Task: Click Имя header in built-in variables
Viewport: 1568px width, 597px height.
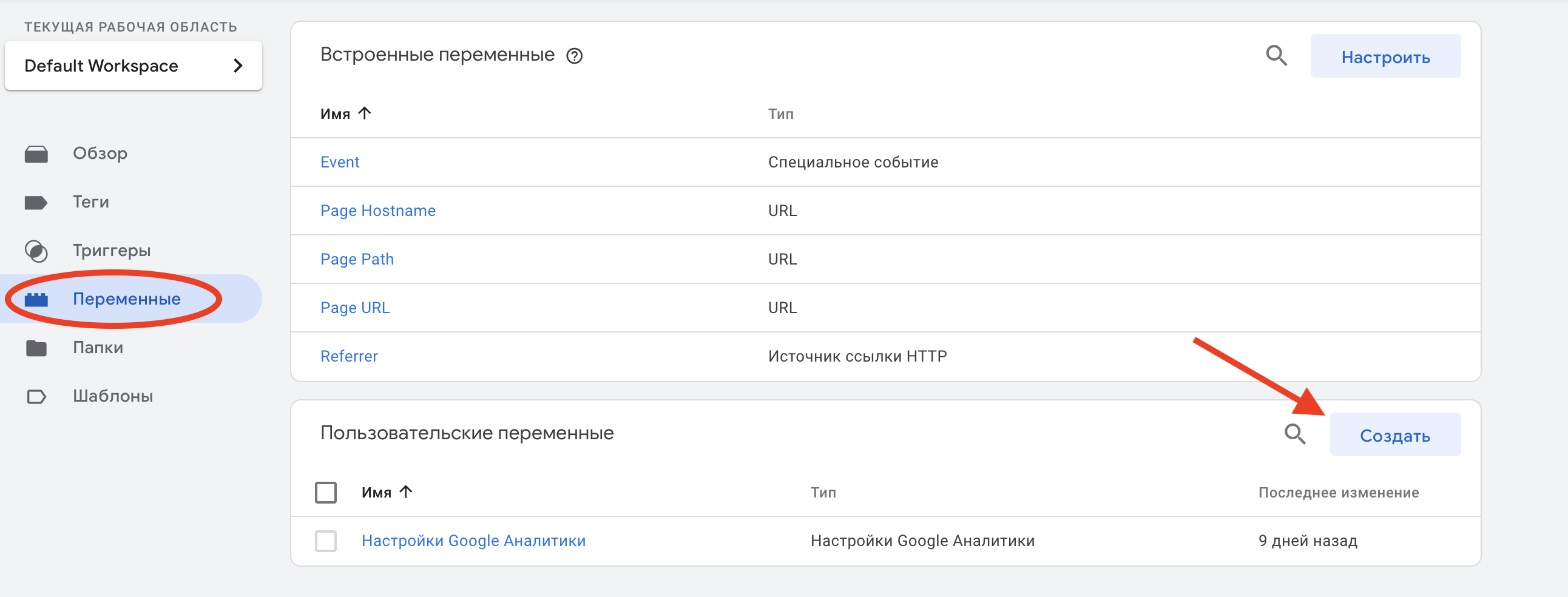Action: coord(335,114)
